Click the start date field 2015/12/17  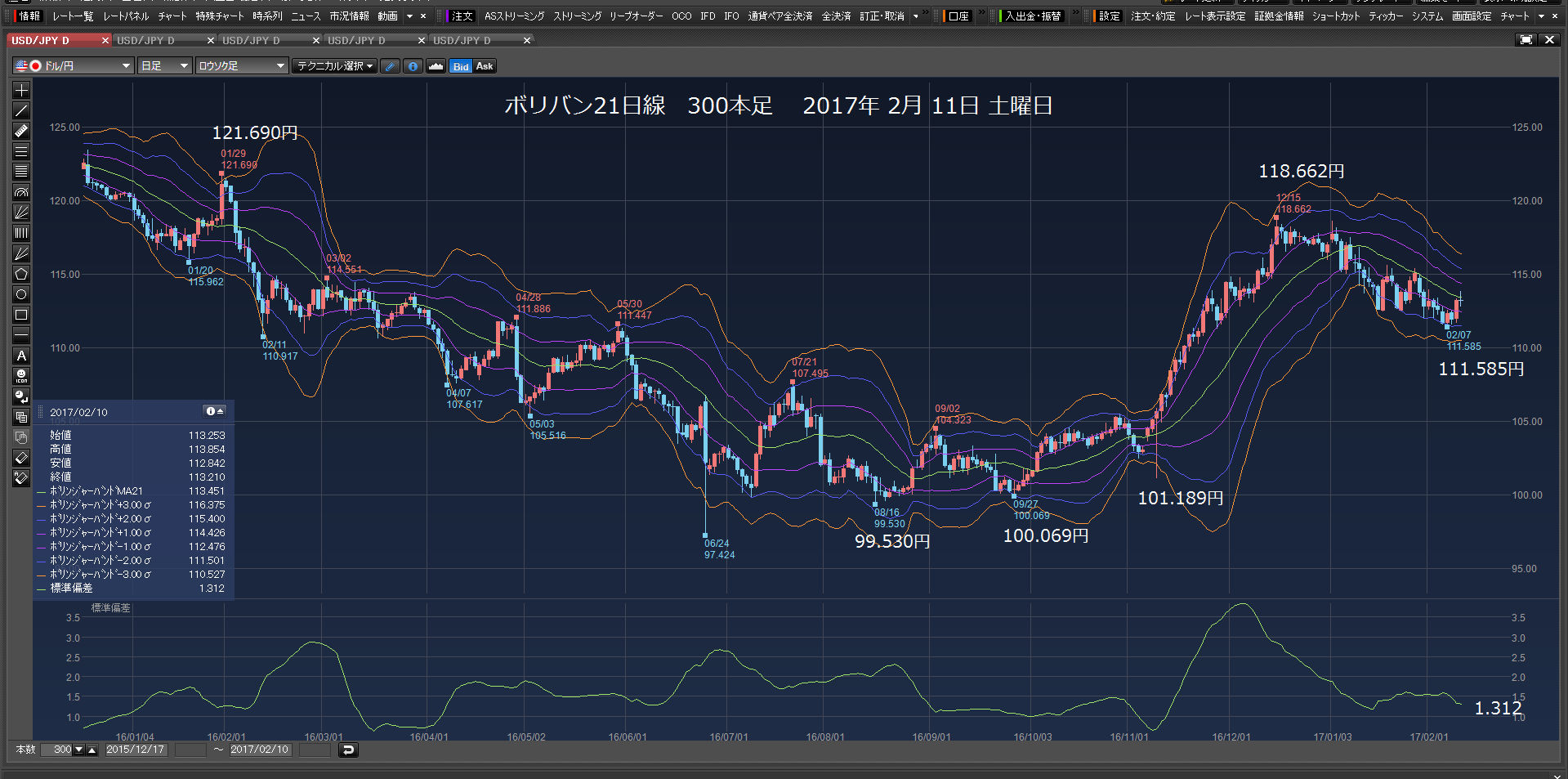pos(136,750)
